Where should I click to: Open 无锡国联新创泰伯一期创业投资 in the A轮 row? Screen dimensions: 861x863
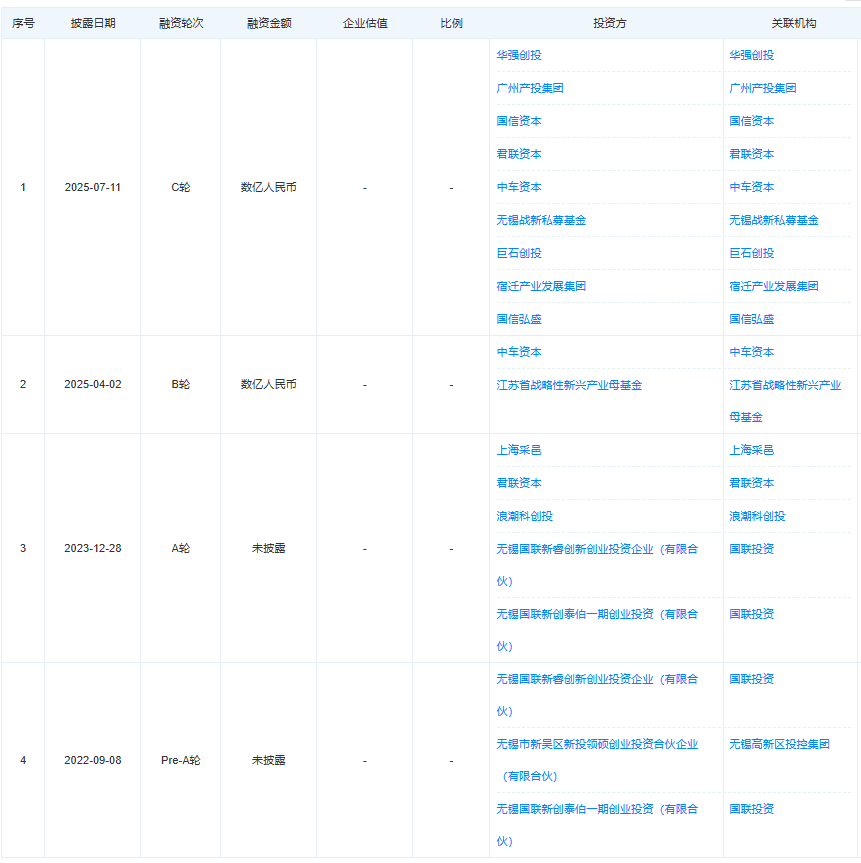tap(597, 630)
